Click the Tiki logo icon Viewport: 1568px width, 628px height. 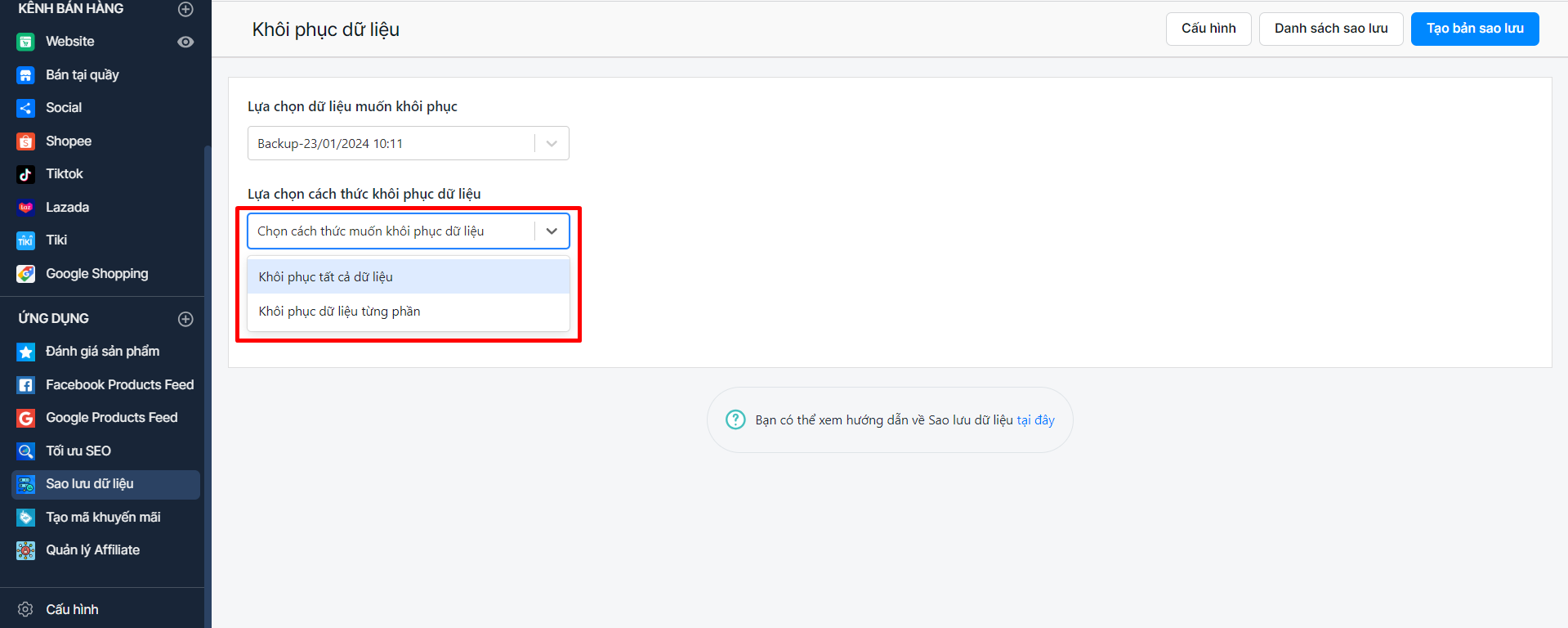[x=26, y=240]
